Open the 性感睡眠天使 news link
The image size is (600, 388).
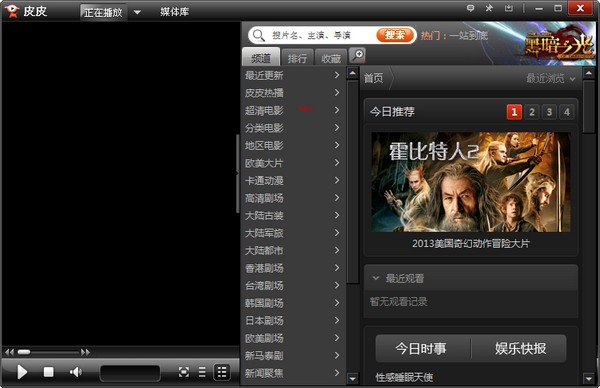coord(404,378)
